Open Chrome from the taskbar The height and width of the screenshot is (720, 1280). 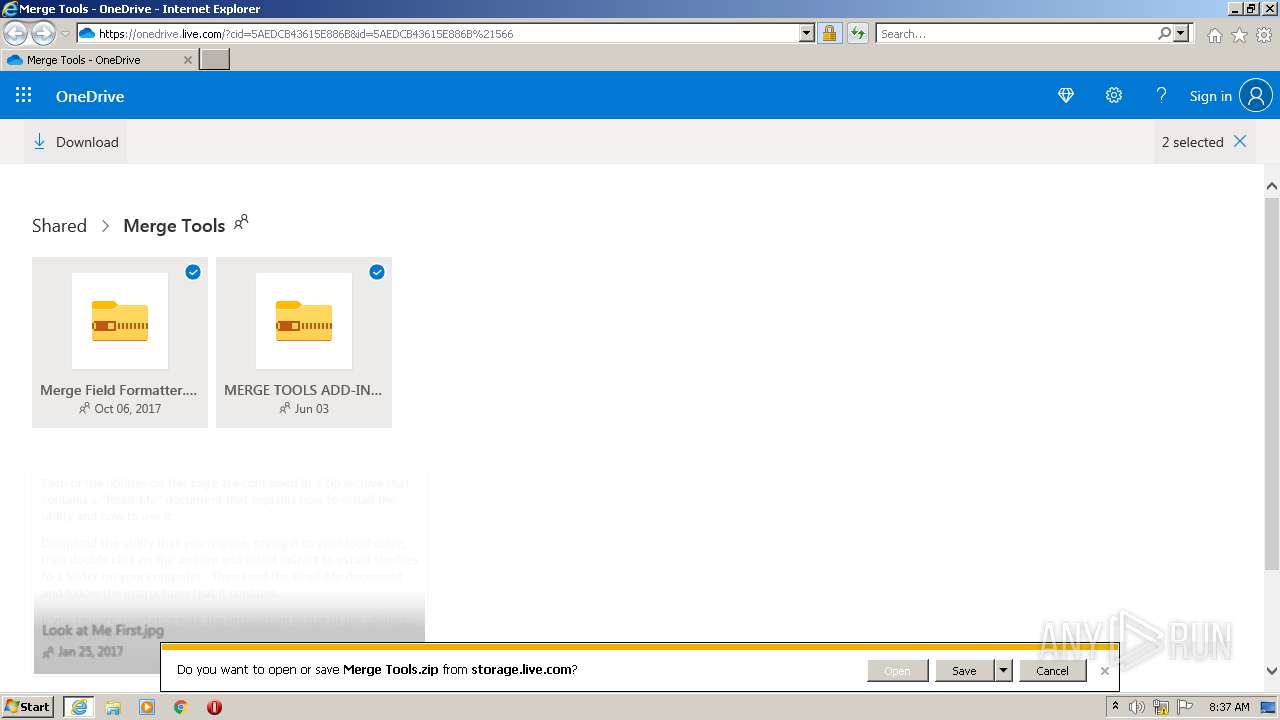point(181,707)
